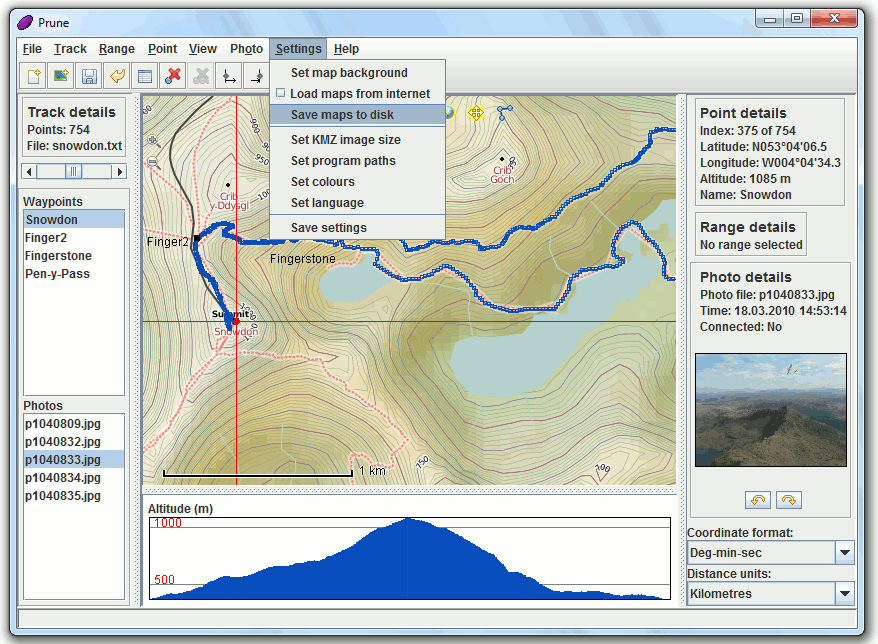The height and width of the screenshot is (644, 878).
Task: Rotate photo left with the counterclockwise arrow
Action: pyautogui.click(x=757, y=500)
